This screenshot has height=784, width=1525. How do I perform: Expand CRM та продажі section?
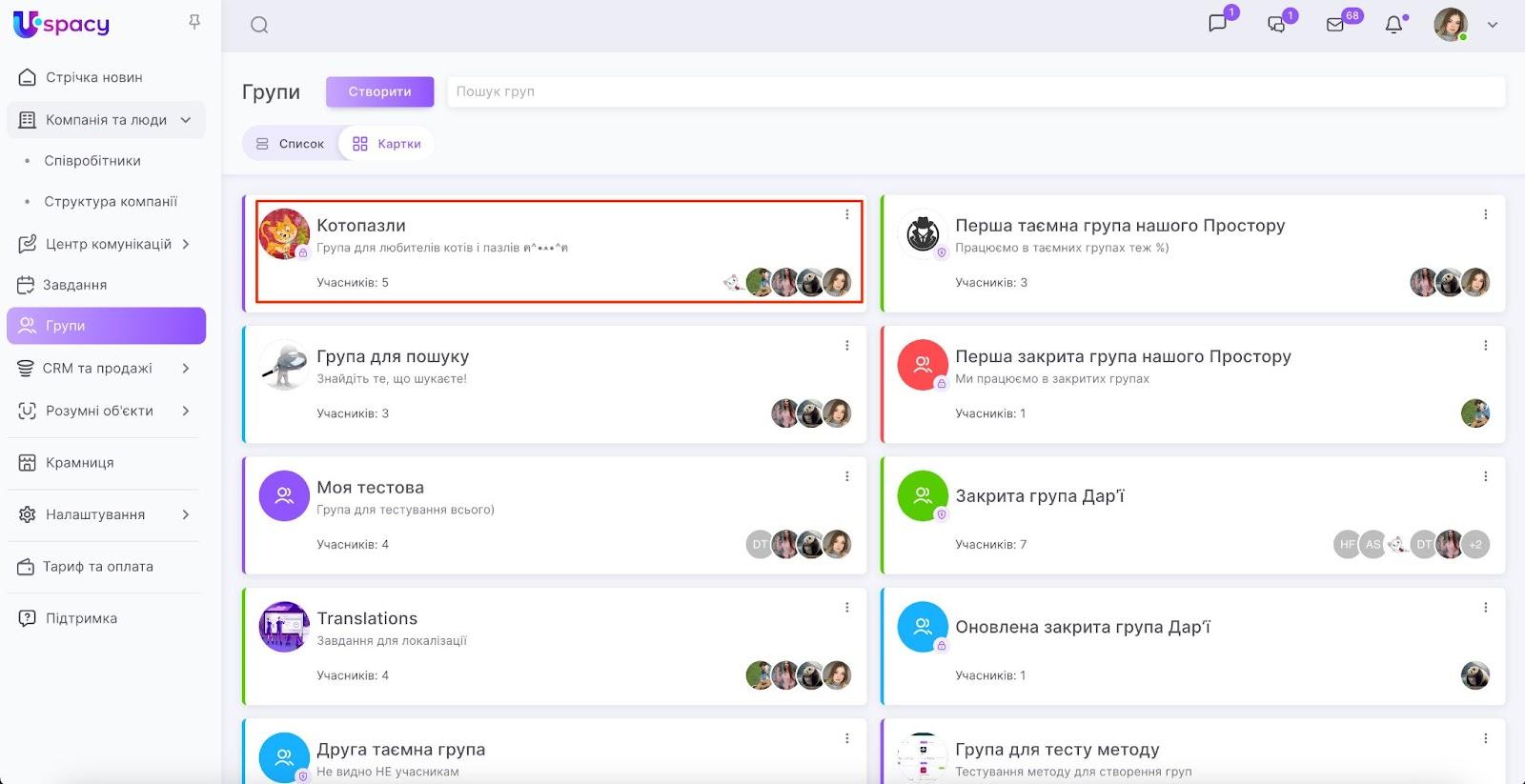pos(186,369)
